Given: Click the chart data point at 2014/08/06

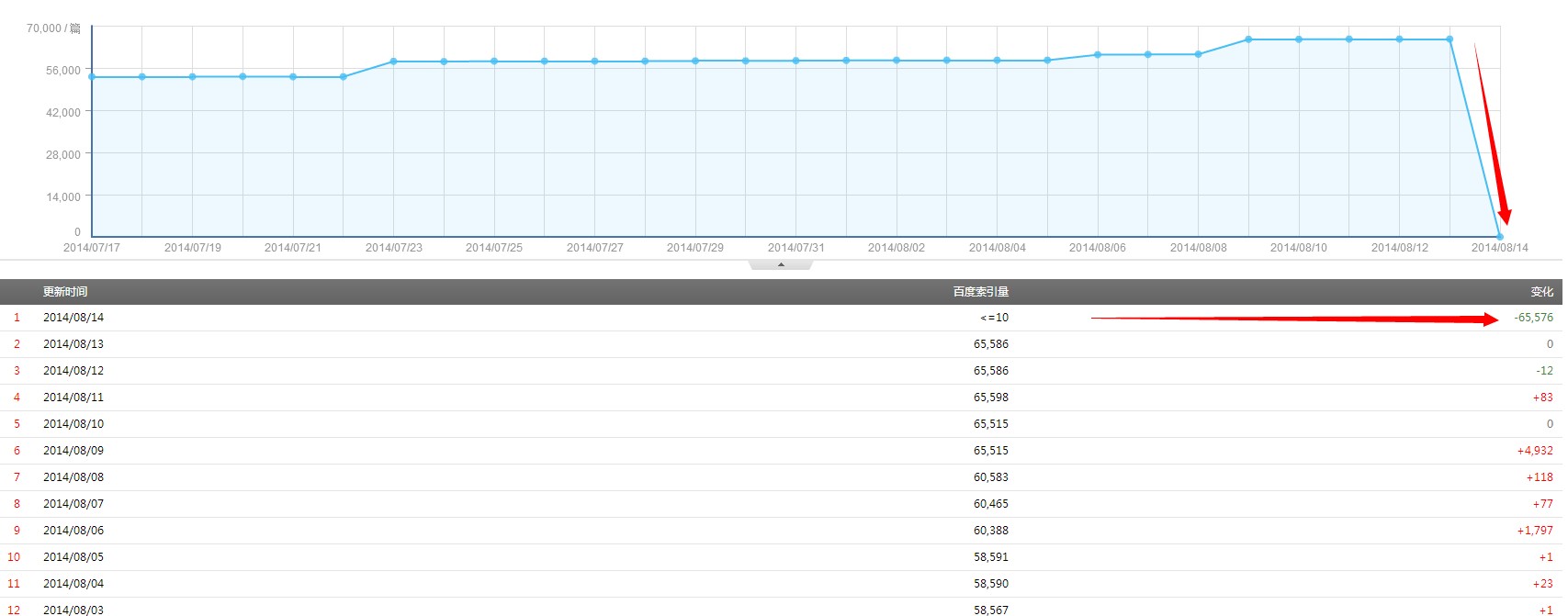Looking at the screenshot, I should (x=1098, y=55).
